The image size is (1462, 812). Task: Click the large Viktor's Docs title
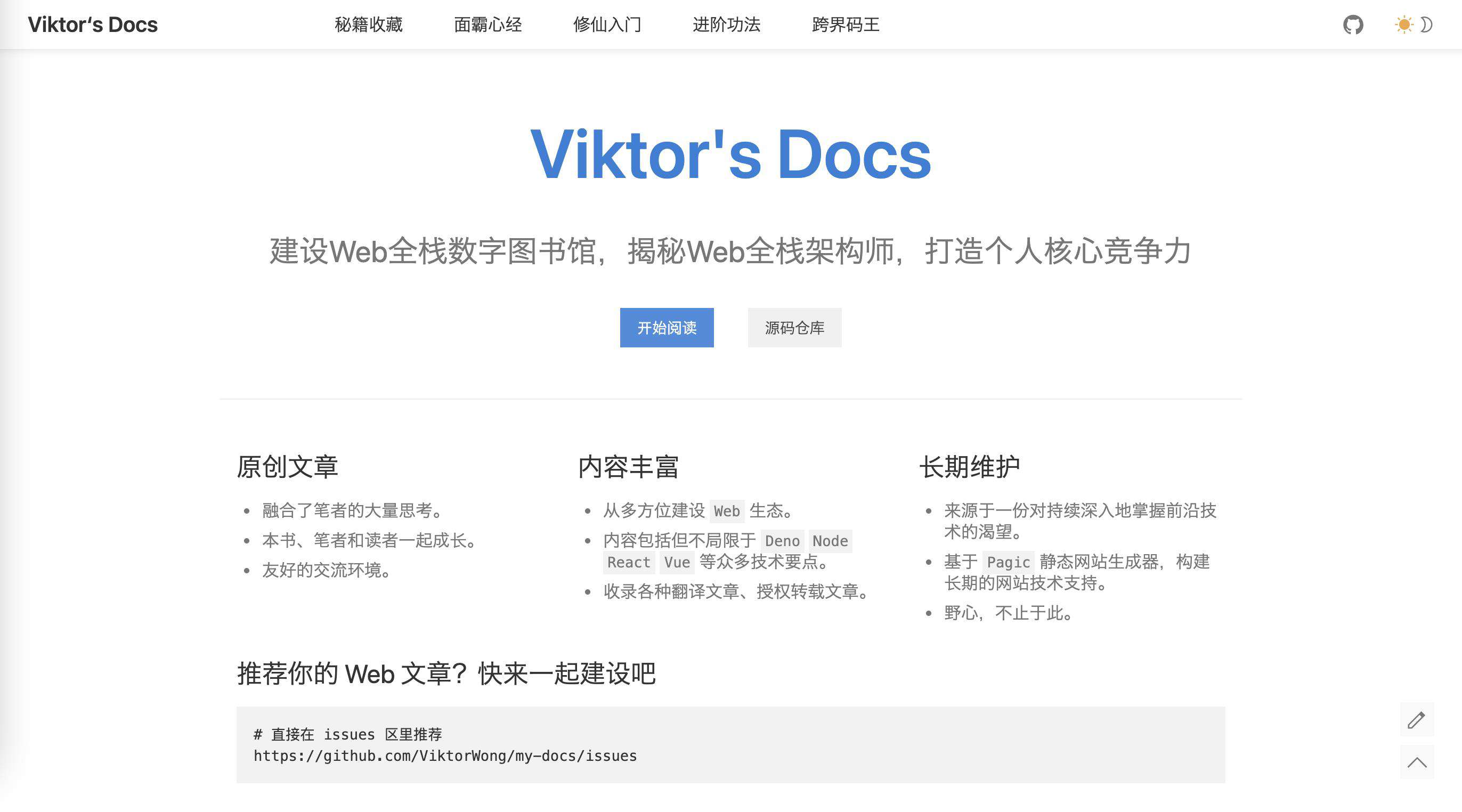(731, 155)
